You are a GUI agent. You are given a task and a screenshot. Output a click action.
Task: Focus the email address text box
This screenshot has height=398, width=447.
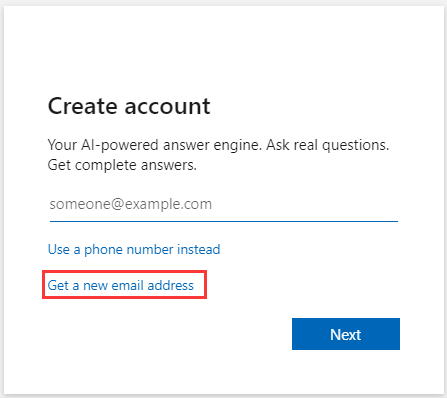224,204
